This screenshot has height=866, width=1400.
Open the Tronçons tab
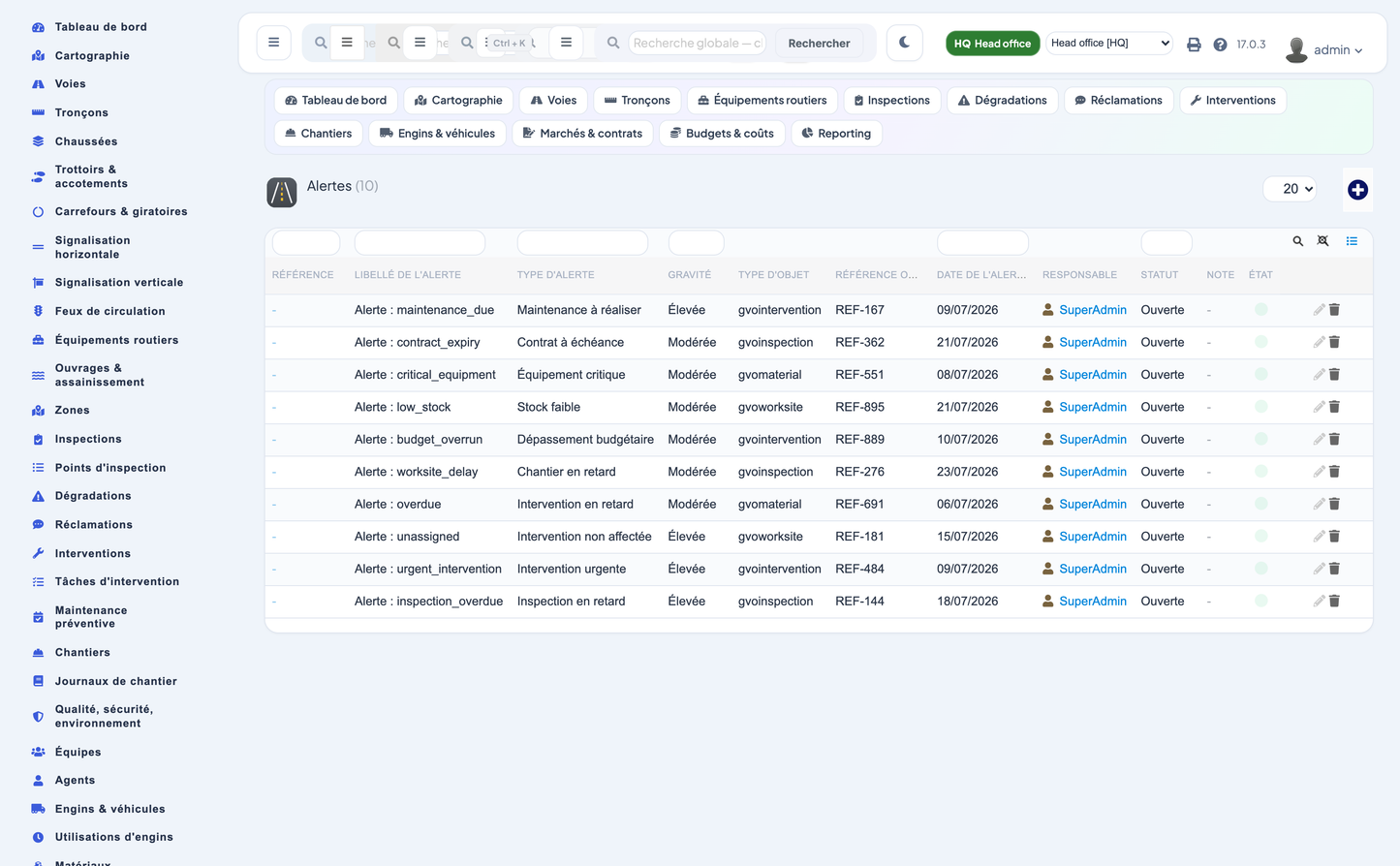(x=637, y=100)
